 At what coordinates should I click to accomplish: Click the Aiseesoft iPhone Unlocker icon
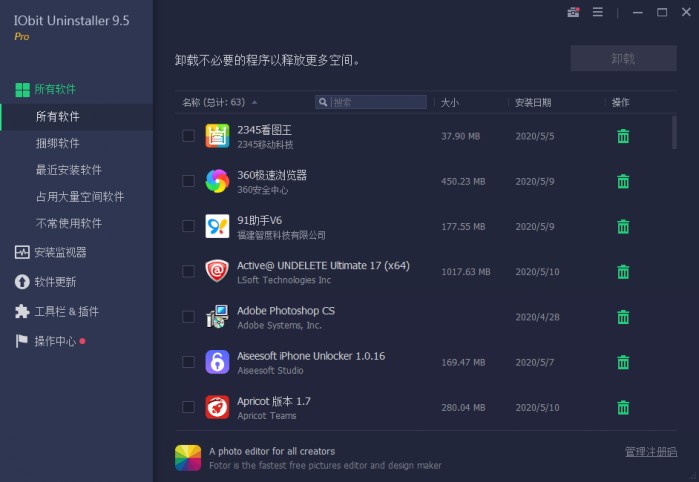coord(217,362)
